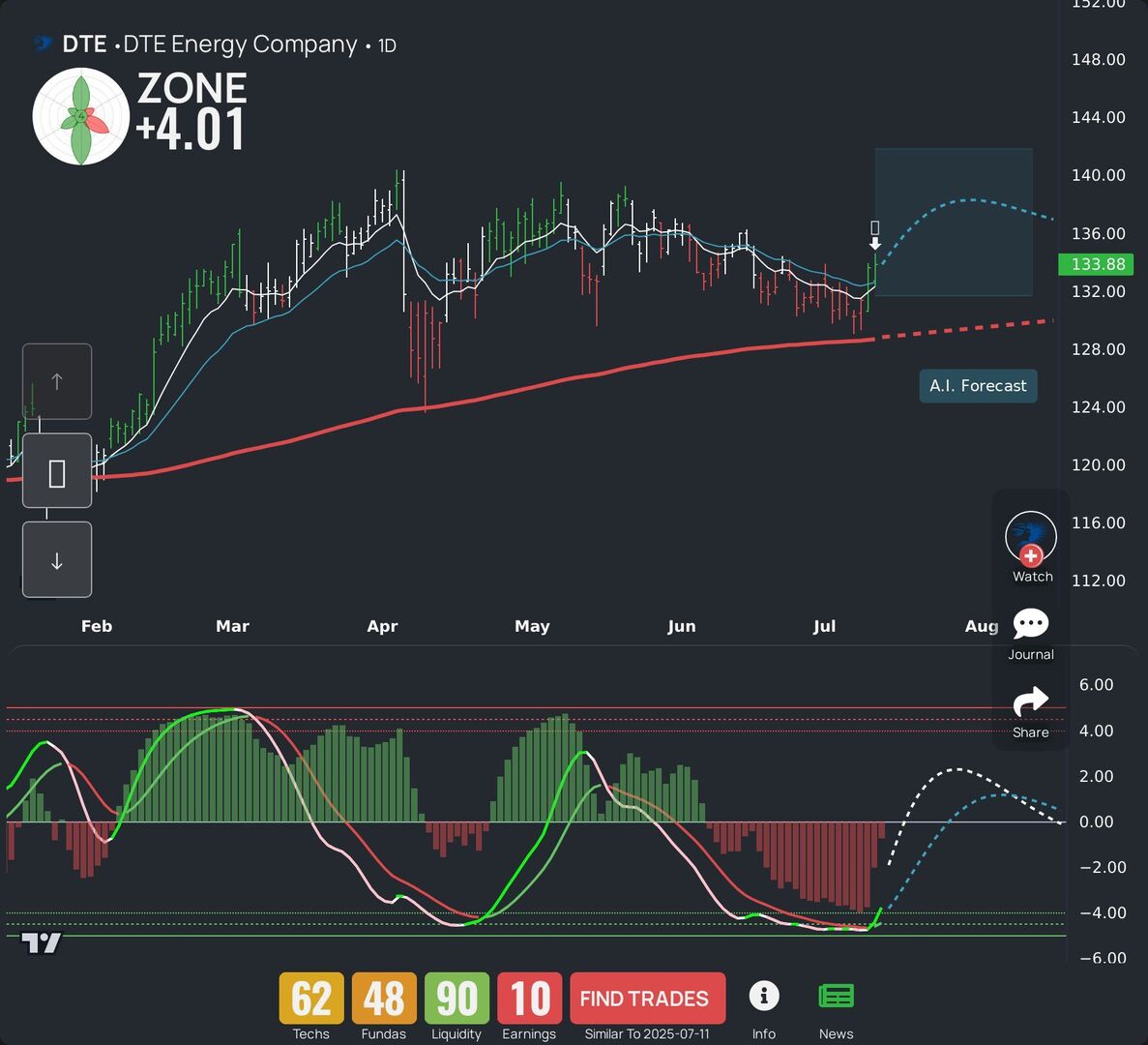The width and height of the screenshot is (1148, 1045).
Task: Click the middle rectangle button between arrows
Action: (x=57, y=471)
